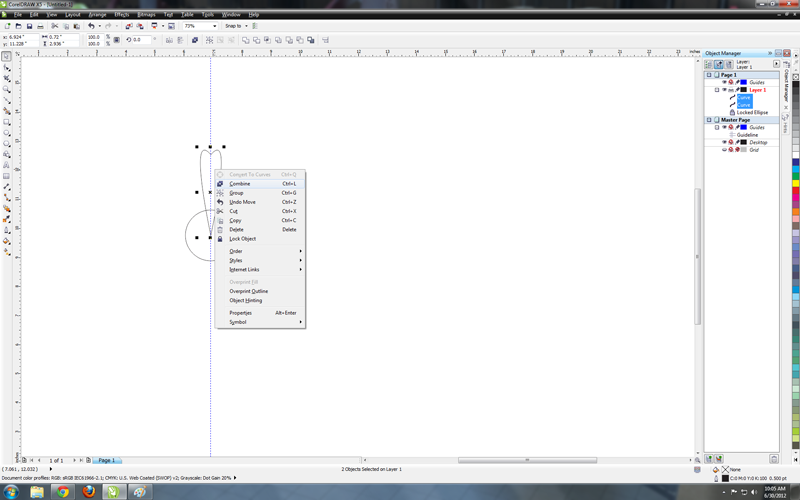Toggle Show Object Properties button

(x=708, y=64)
